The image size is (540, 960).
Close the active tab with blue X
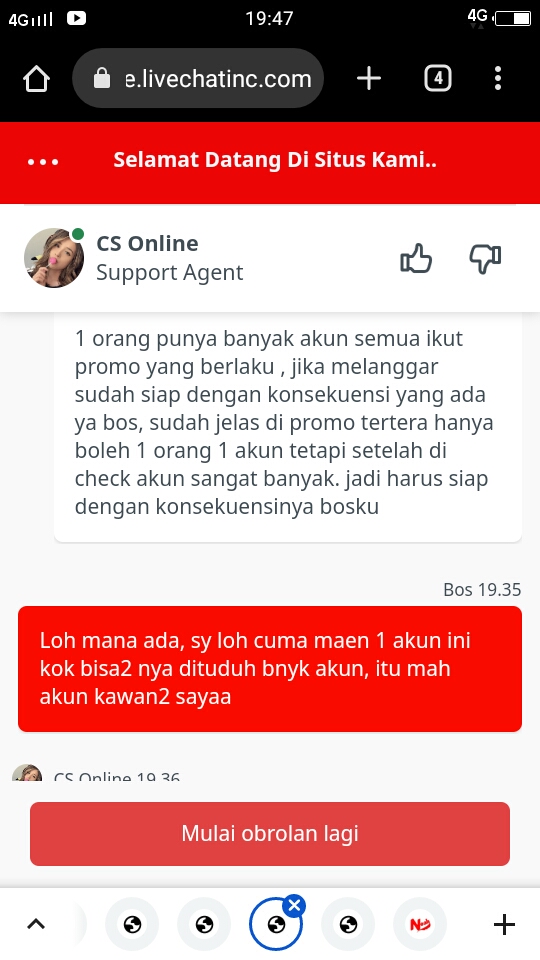click(294, 905)
